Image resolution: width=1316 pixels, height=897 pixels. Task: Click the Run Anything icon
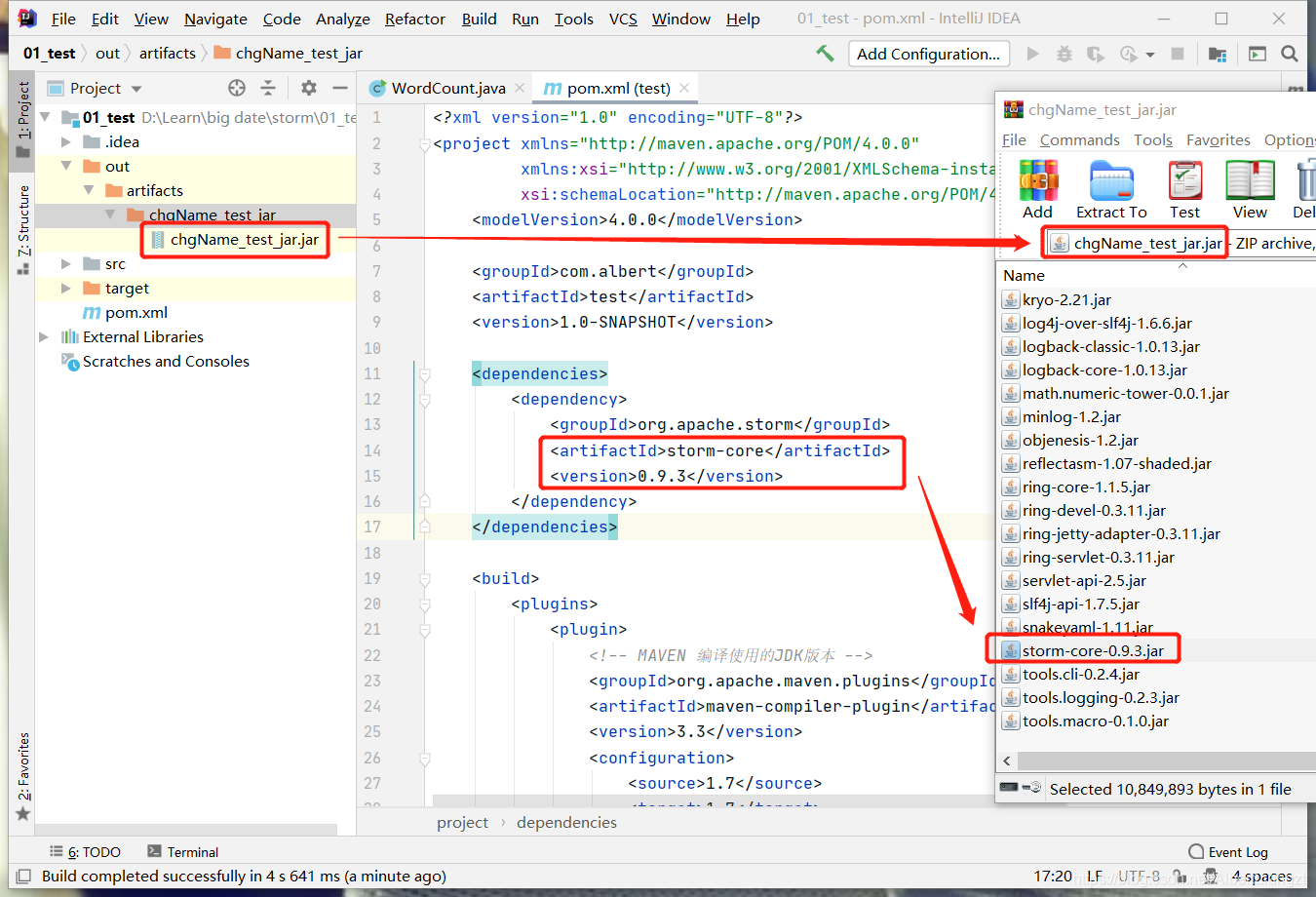[x=1258, y=54]
